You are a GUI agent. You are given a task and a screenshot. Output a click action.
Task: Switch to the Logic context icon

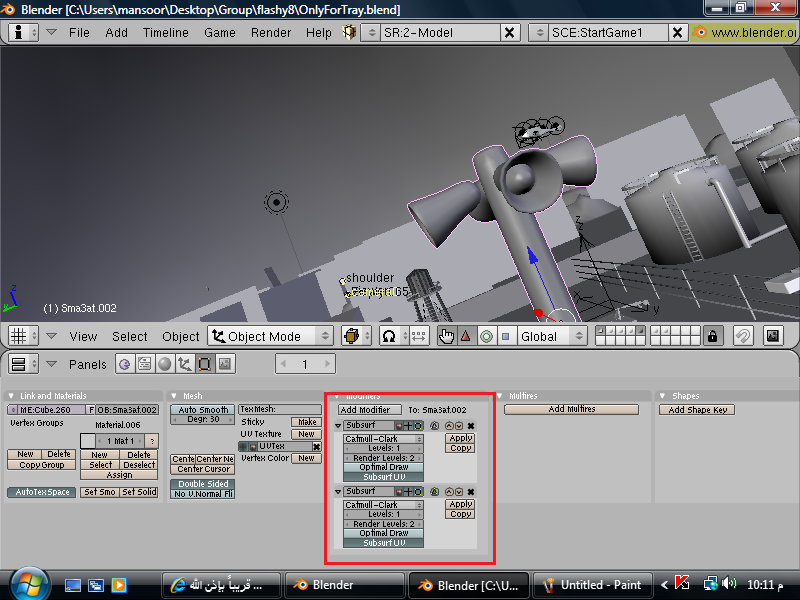coord(124,364)
